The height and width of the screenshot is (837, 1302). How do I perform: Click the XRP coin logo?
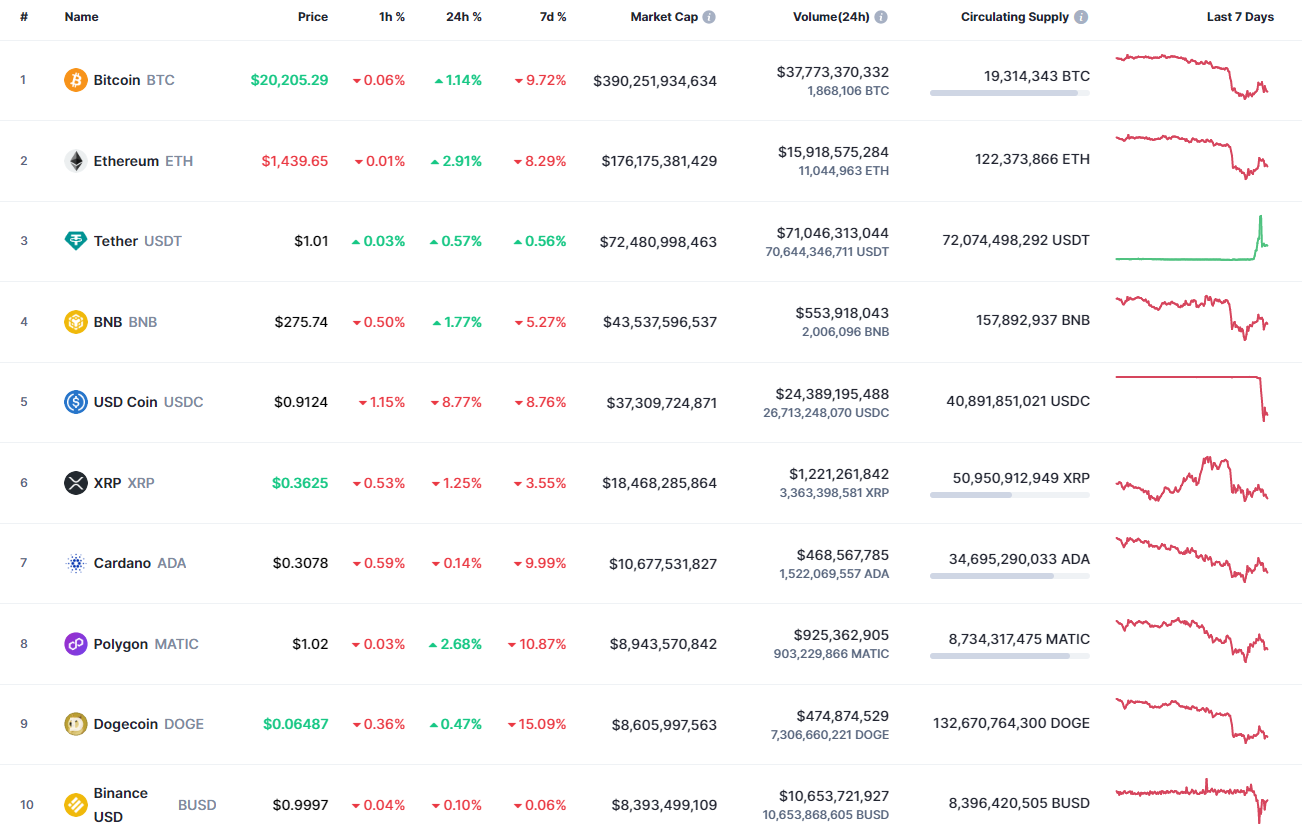[74, 482]
